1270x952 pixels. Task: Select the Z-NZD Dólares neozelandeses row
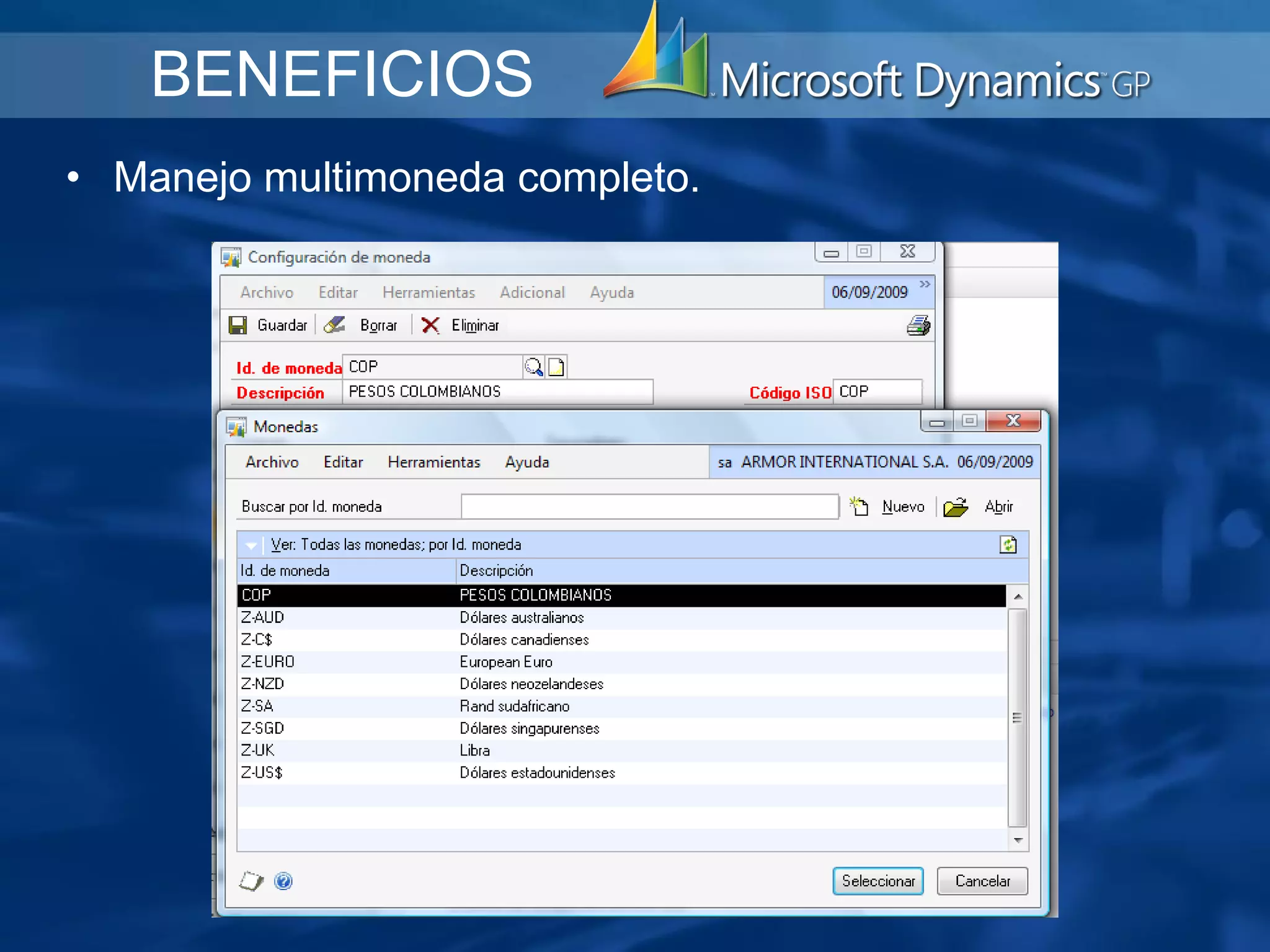click(x=621, y=684)
